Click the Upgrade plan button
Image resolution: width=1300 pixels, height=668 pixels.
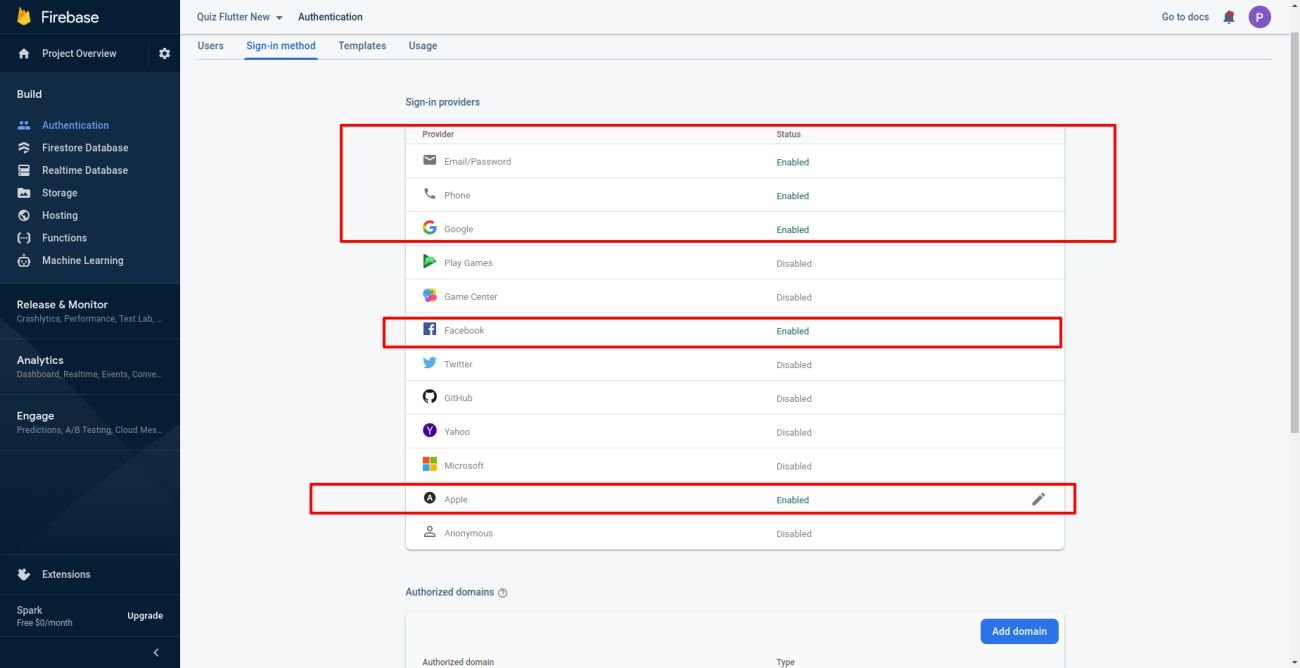point(145,616)
